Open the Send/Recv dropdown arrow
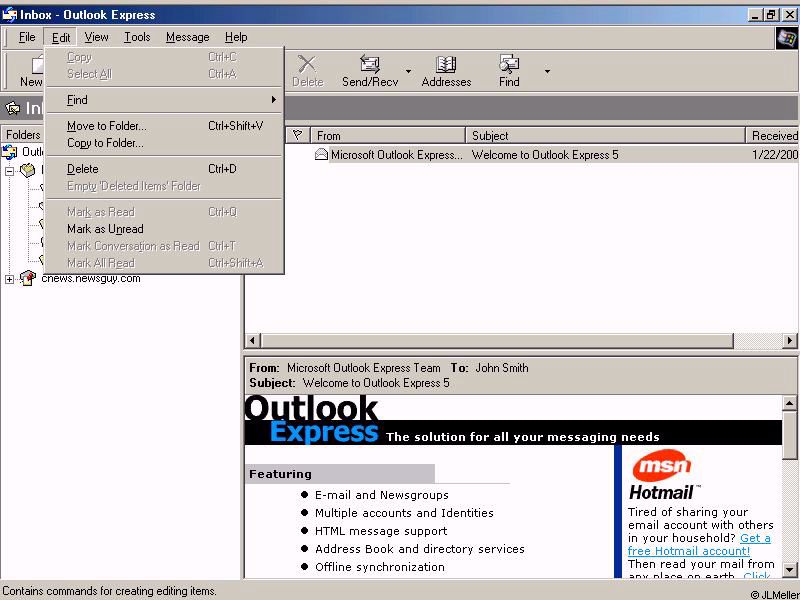Screen dimensions: 800x600 coord(408,72)
